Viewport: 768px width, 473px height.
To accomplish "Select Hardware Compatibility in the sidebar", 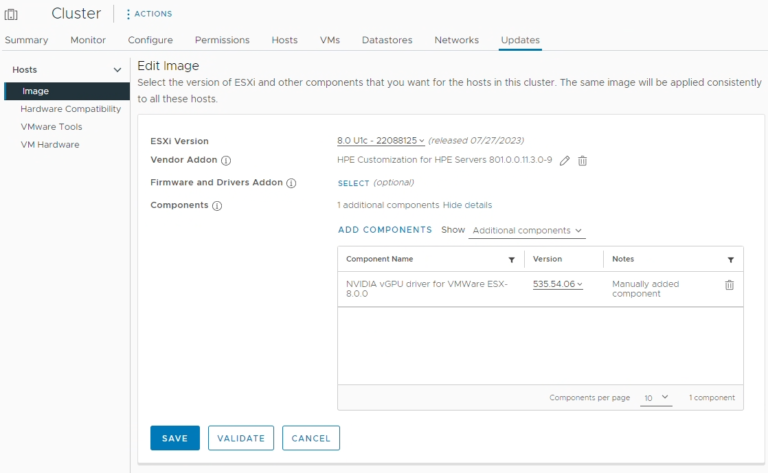I will click(x=70, y=109).
